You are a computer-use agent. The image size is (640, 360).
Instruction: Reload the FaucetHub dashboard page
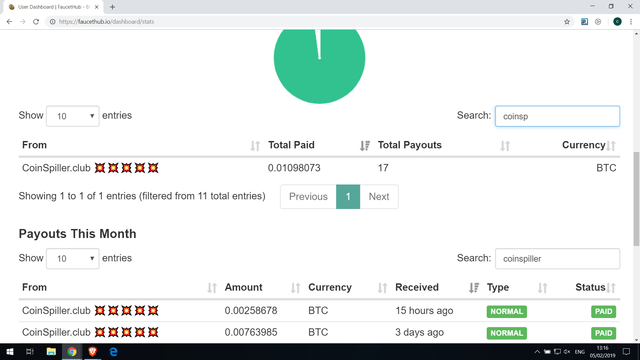(x=36, y=22)
